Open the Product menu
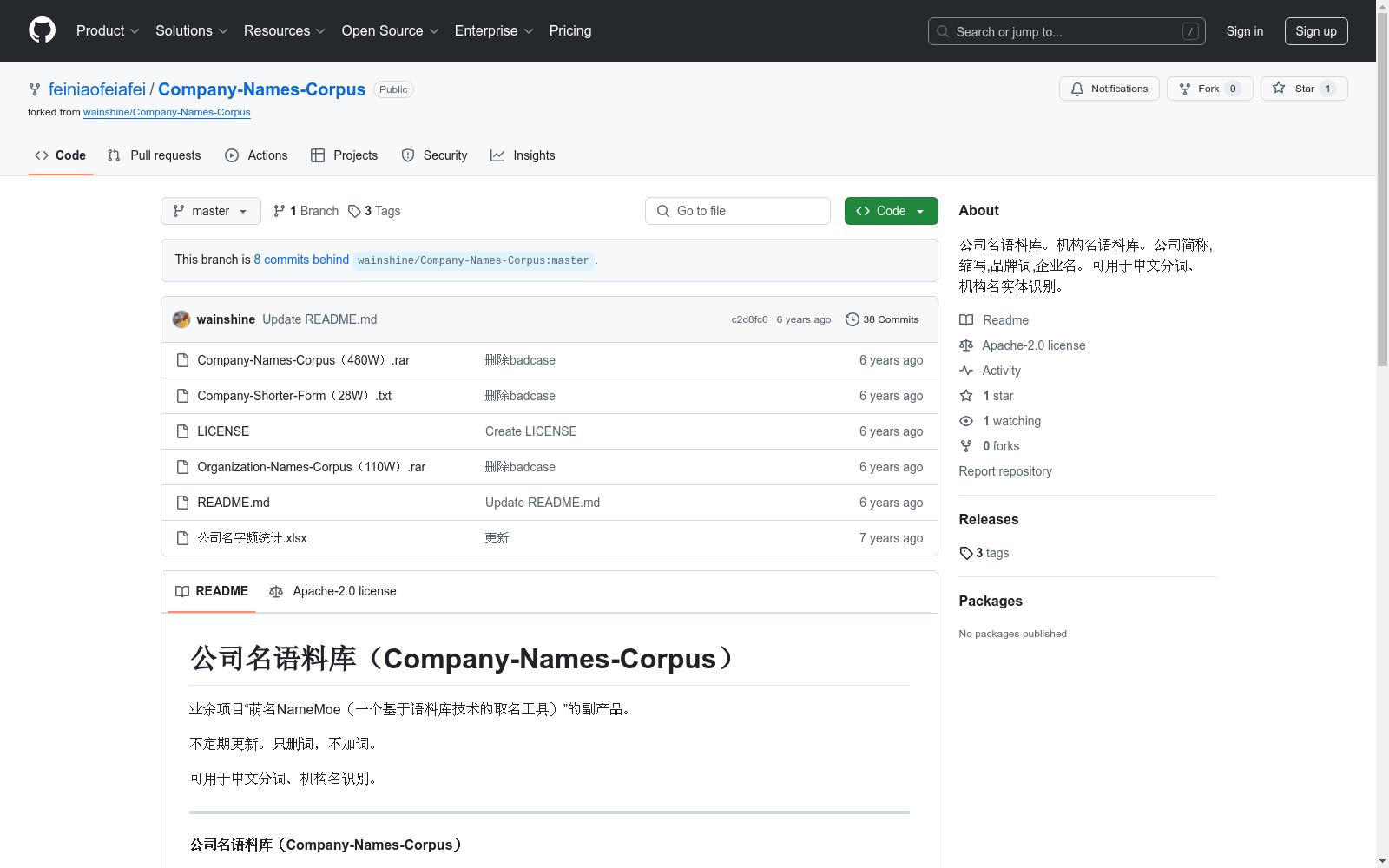 [108, 30]
